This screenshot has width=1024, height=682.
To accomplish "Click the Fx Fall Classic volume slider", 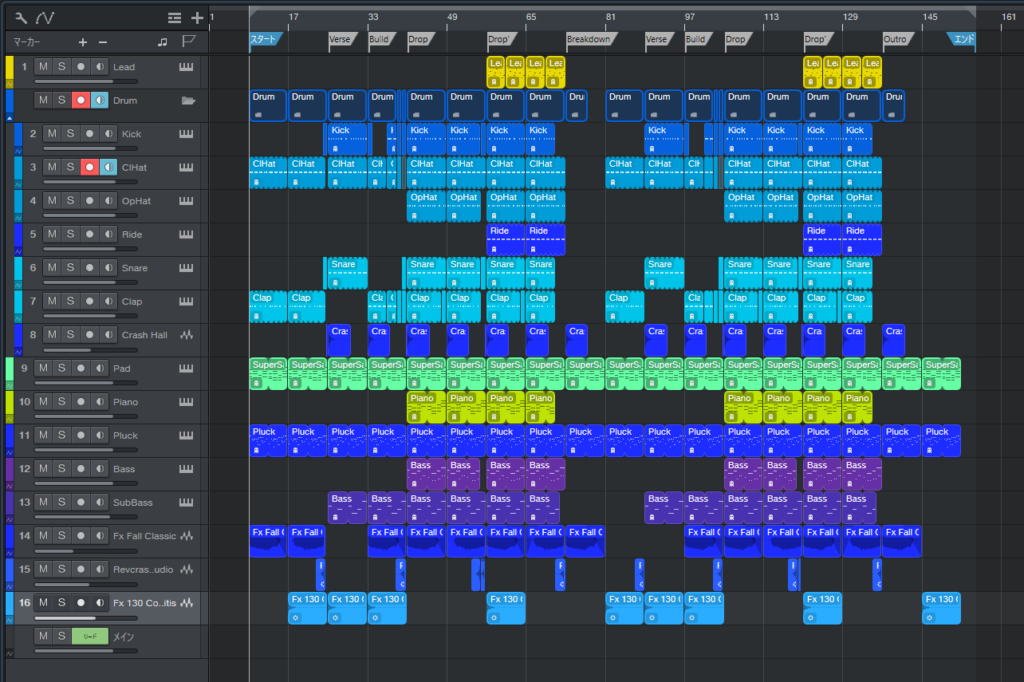I will pos(79,550).
